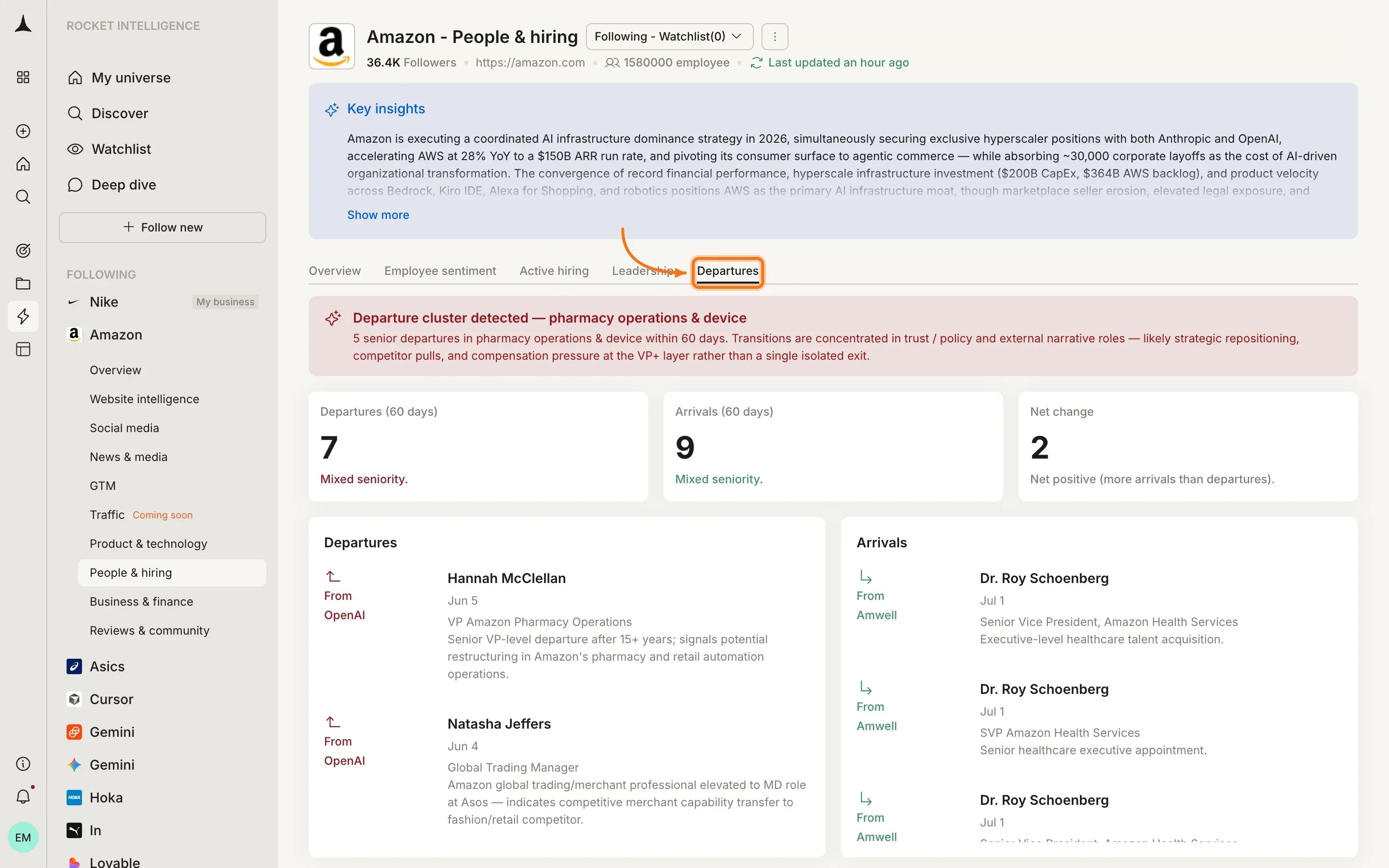Click the Arrivals (60 days) count "9"
1389x868 pixels.
tap(685, 447)
